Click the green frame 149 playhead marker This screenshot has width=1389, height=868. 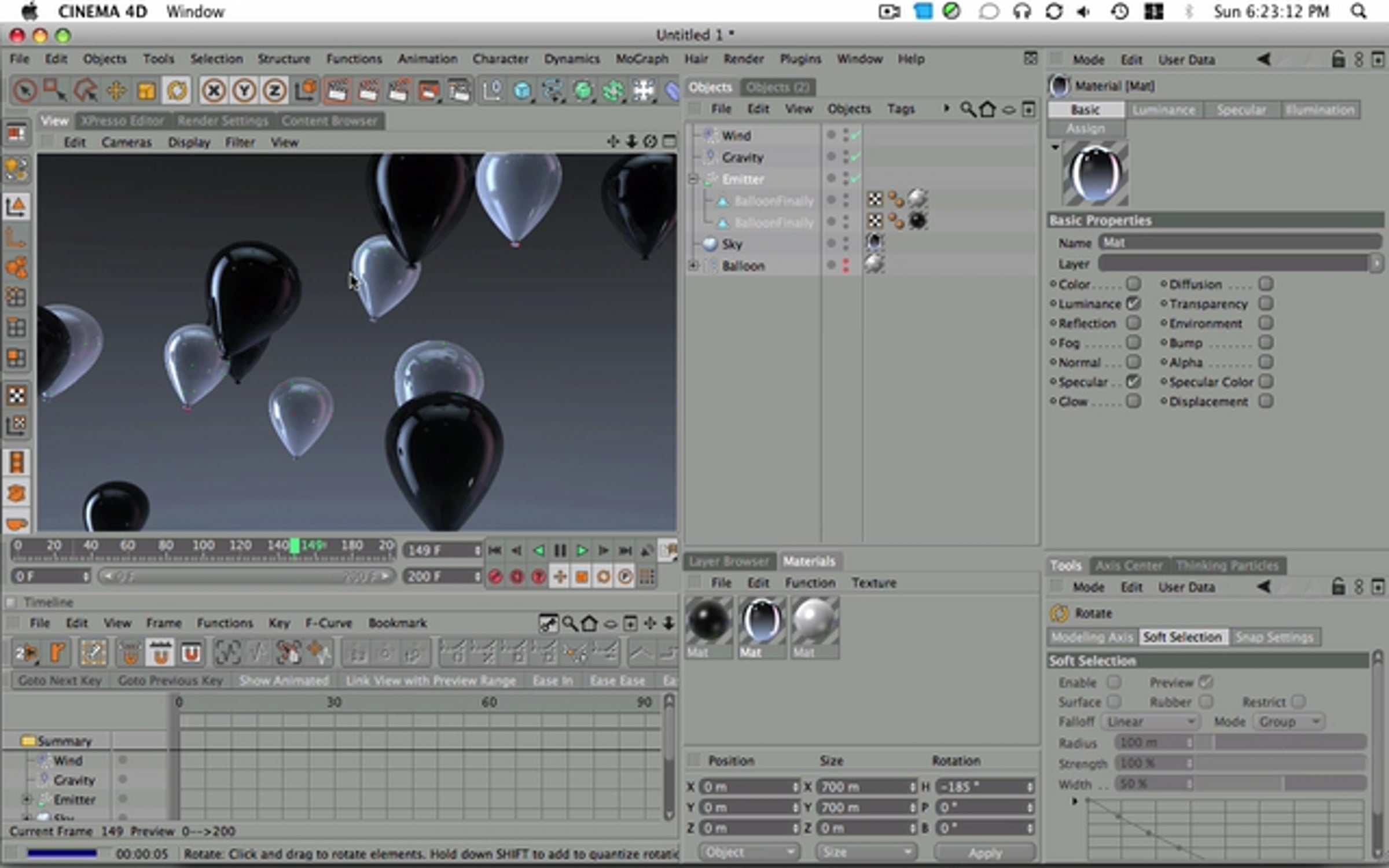[x=295, y=546]
